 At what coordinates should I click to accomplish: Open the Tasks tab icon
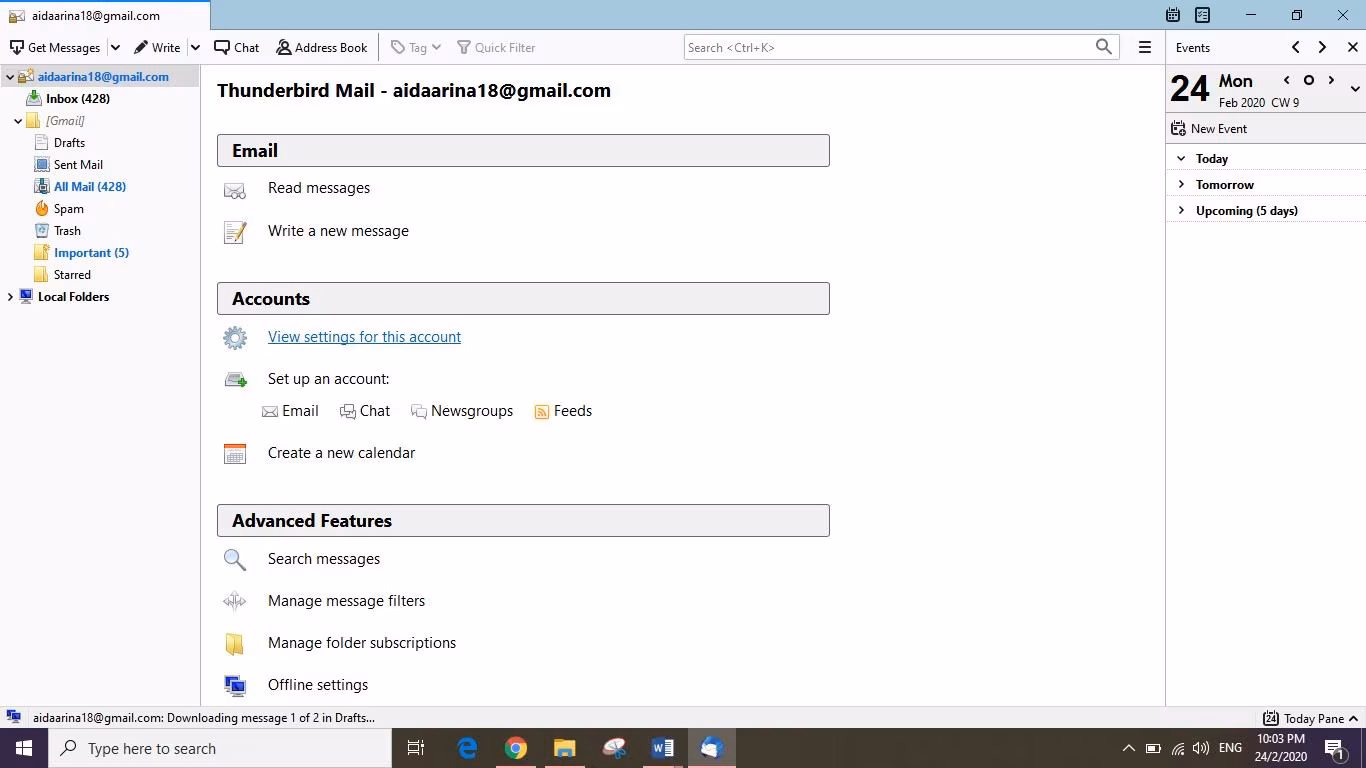pos(1203,15)
